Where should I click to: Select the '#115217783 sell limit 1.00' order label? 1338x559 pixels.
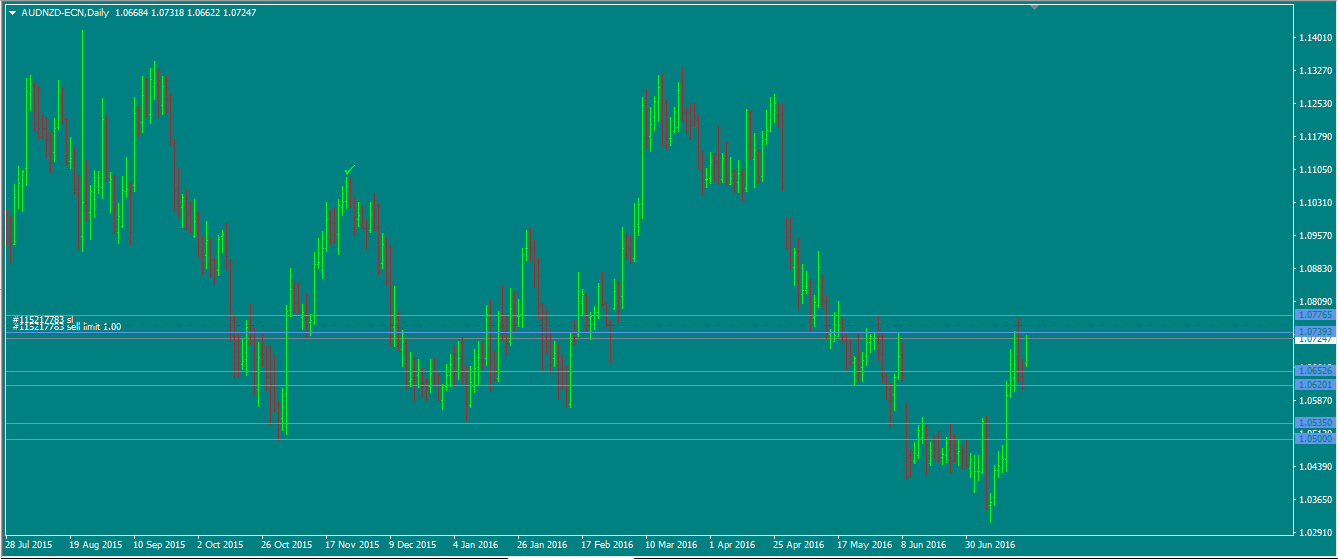coord(67,327)
